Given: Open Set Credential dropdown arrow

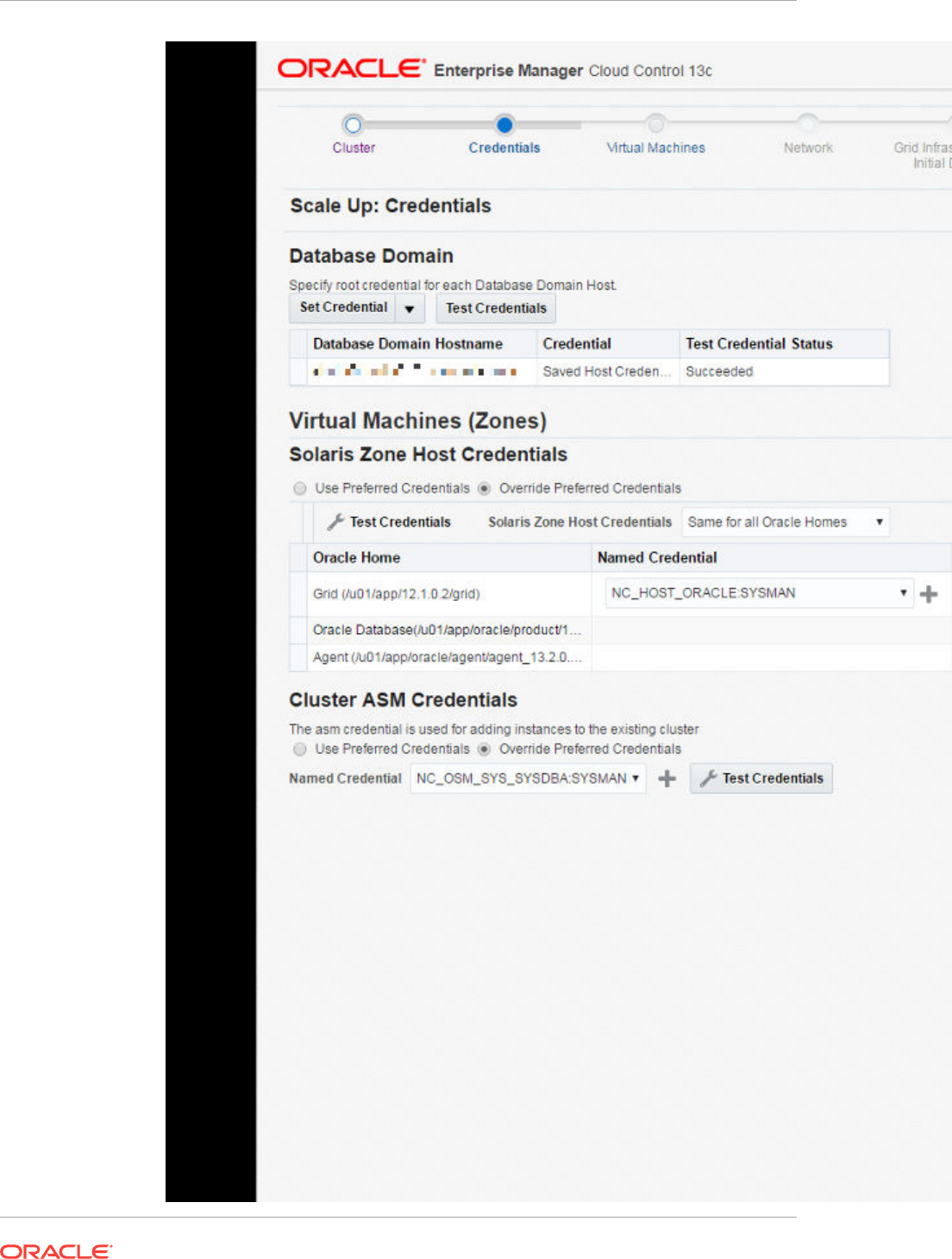Looking at the screenshot, I should (x=410, y=308).
